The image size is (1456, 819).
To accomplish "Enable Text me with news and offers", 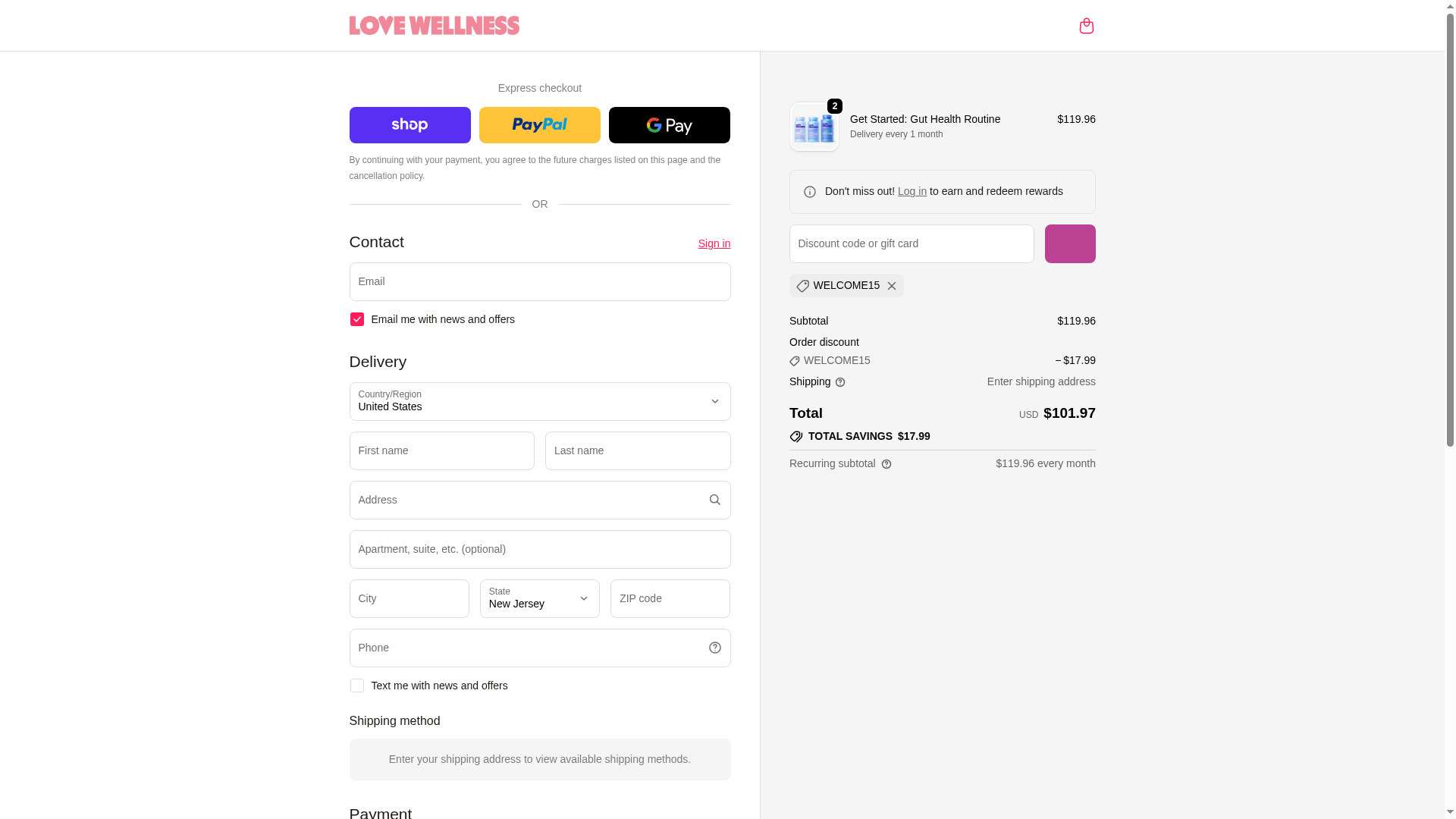I will [356, 686].
